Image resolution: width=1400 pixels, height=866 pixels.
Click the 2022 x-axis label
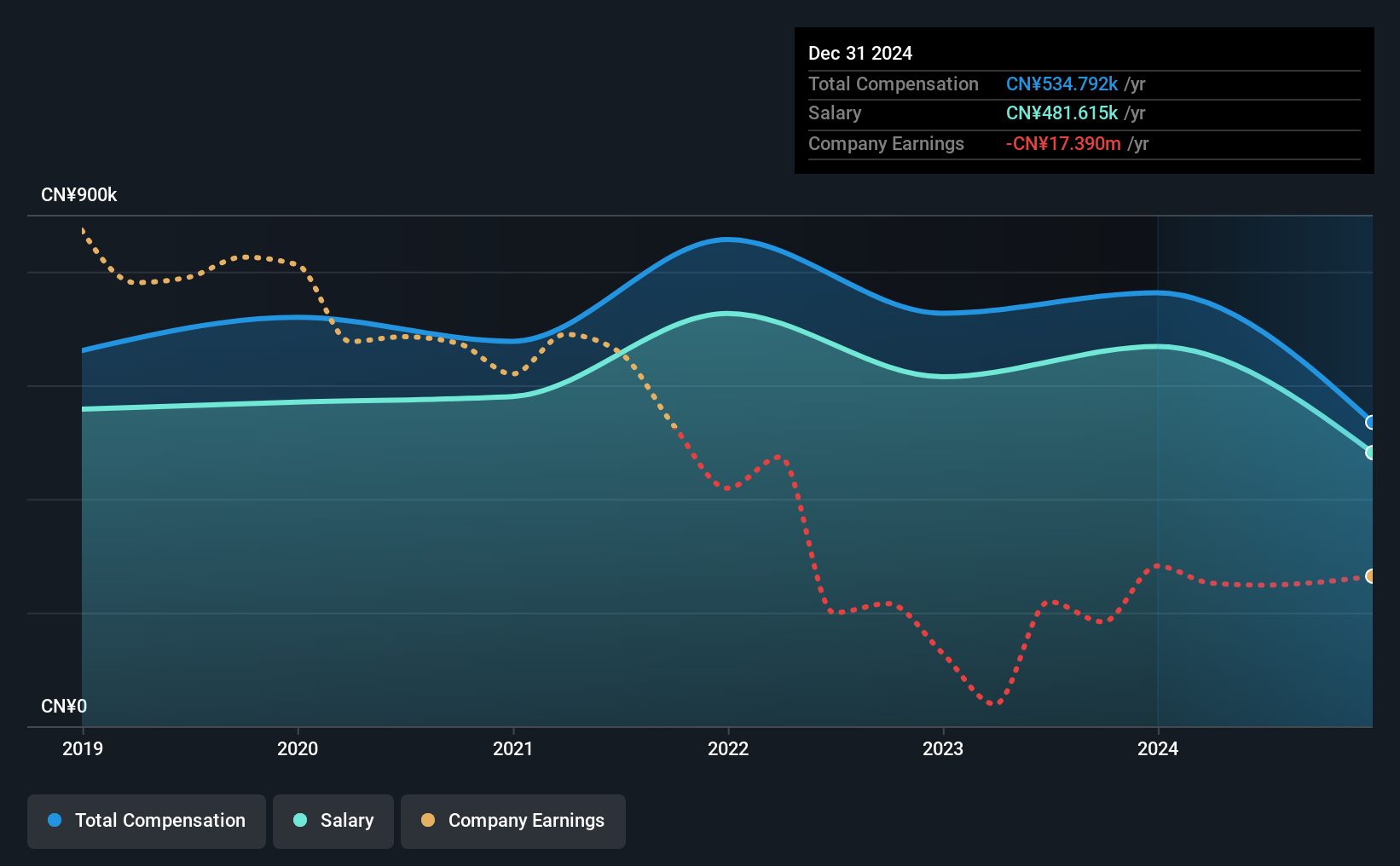pyautogui.click(x=728, y=748)
